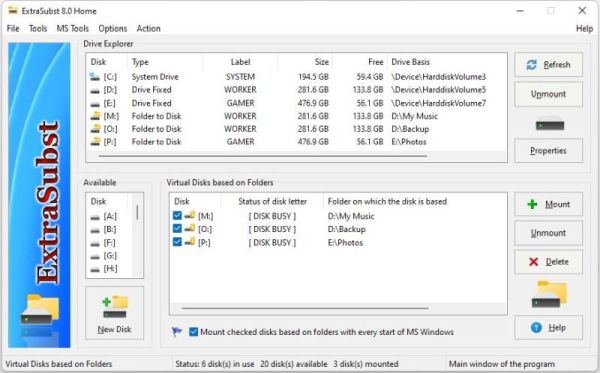Click the G: drive icon in Available list

click(x=95, y=257)
